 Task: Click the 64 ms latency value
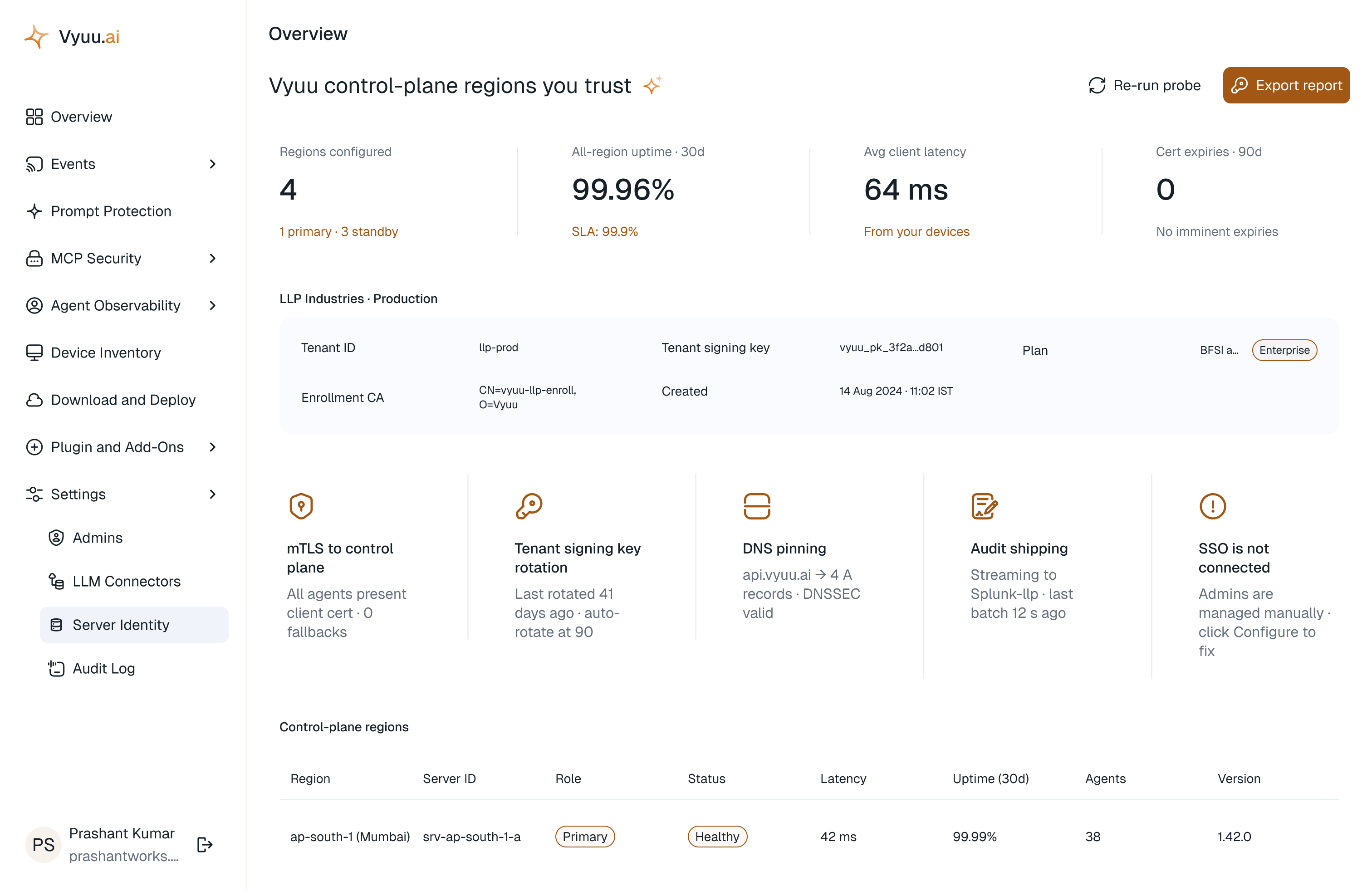pos(906,190)
